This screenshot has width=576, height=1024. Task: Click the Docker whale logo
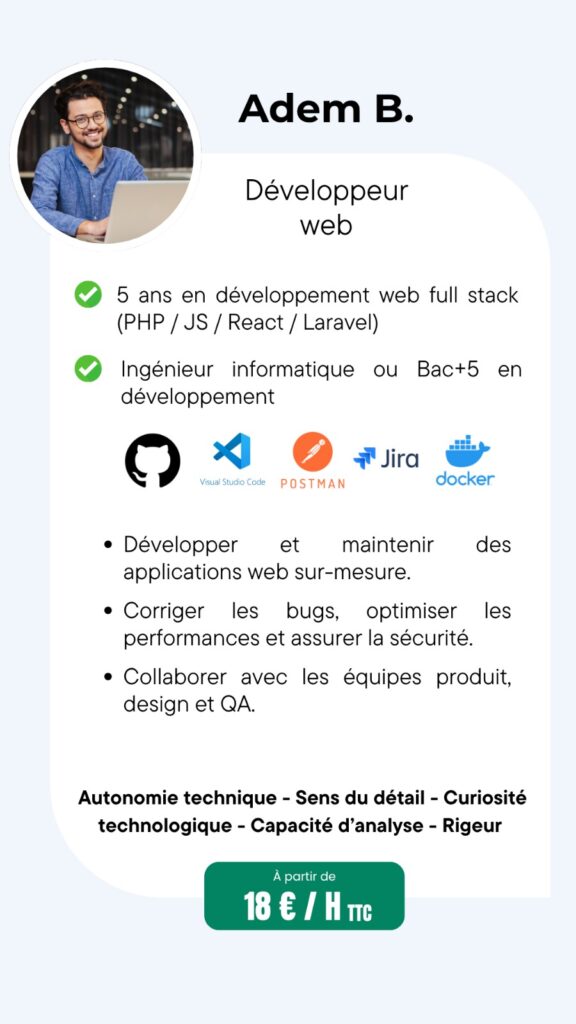click(464, 460)
